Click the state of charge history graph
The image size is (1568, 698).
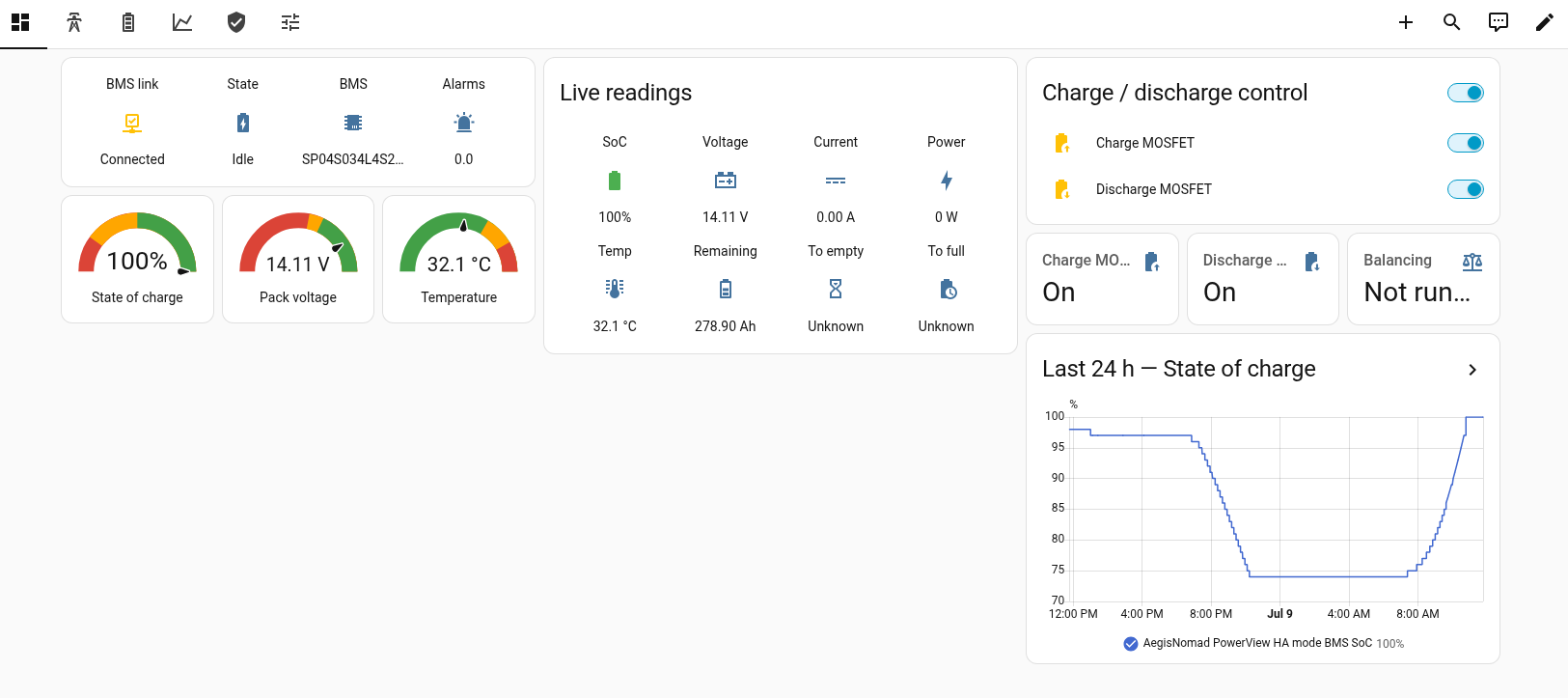coord(1276,509)
